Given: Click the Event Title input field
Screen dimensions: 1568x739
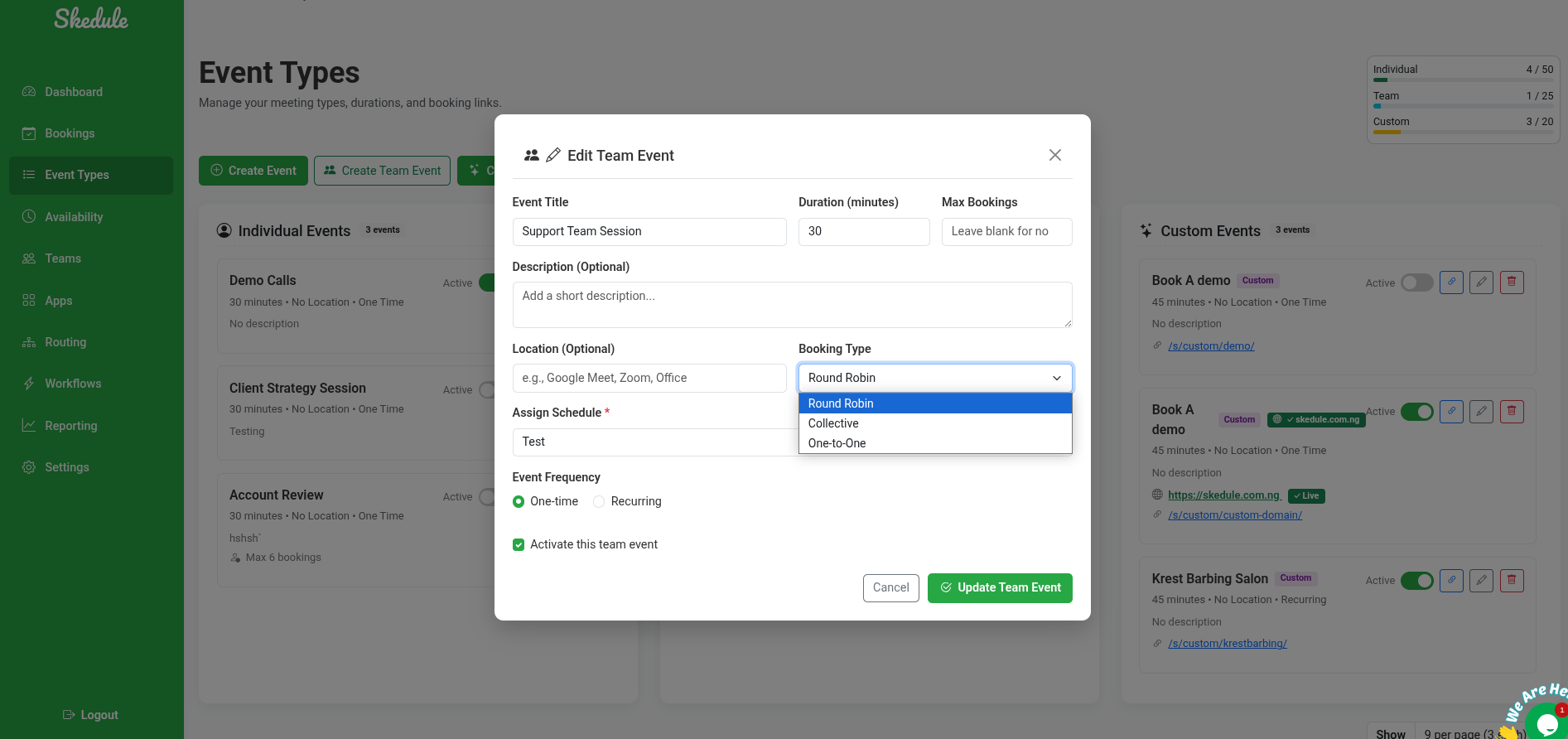Looking at the screenshot, I should tap(649, 232).
